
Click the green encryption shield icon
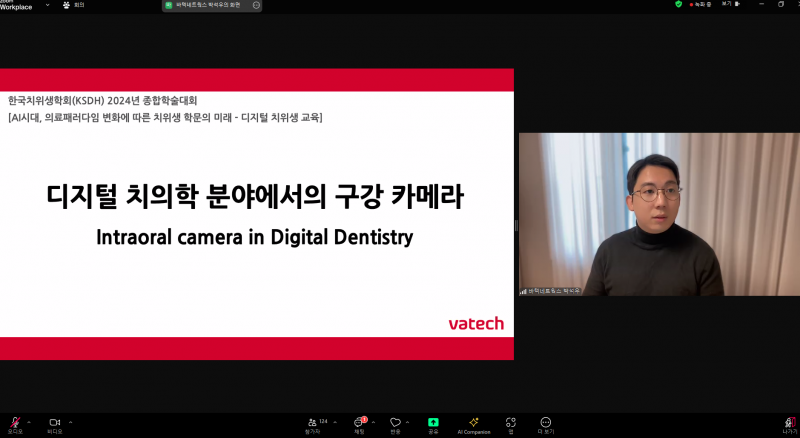click(x=678, y=4)
